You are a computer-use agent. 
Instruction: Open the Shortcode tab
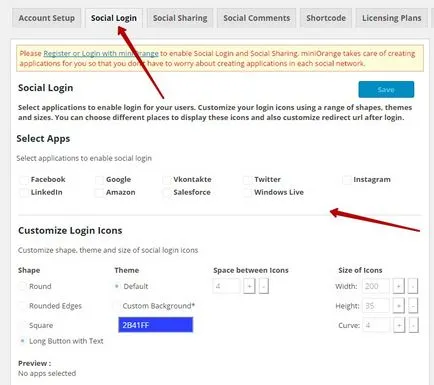pyautogui.click(x=326, y=18)
